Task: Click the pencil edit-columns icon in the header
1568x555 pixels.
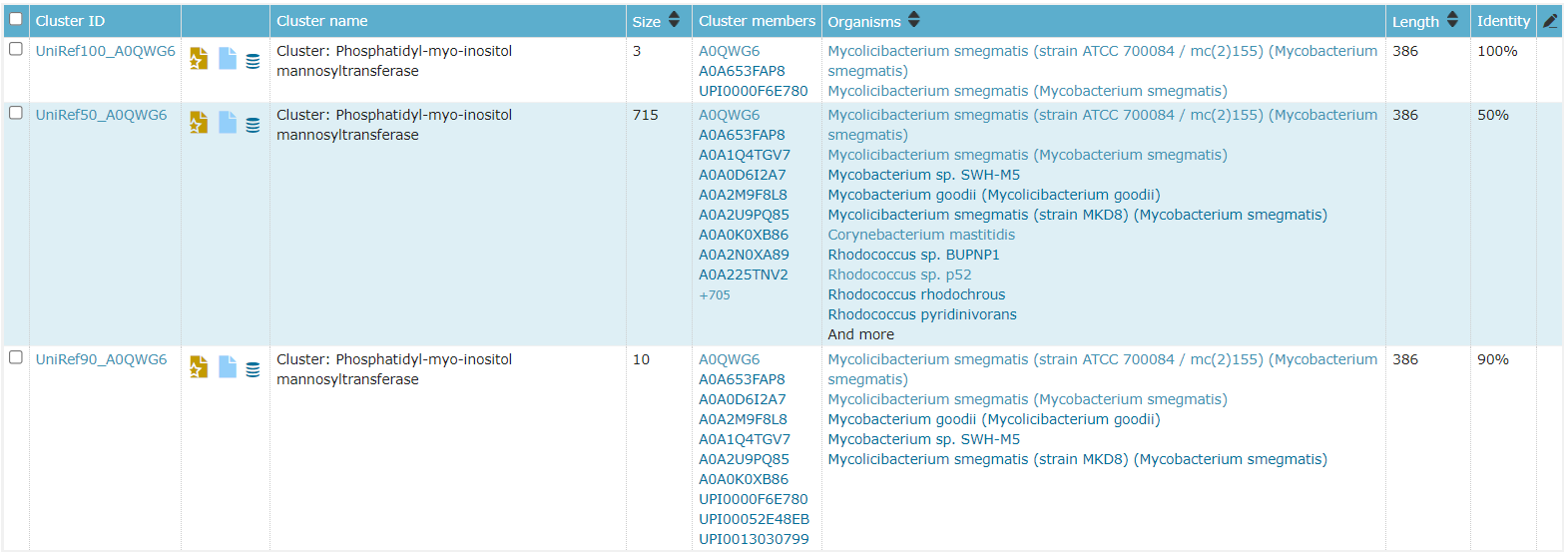Action: click(1550, 20)
